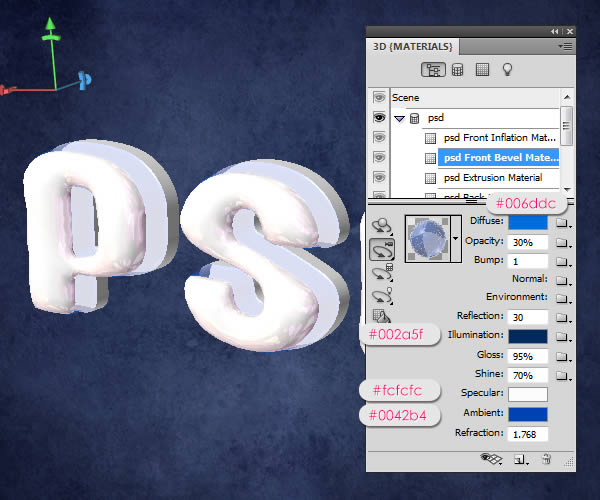Toggle the Scene row visibility eye
Screen dimensions: 600x500
[379, 98]
